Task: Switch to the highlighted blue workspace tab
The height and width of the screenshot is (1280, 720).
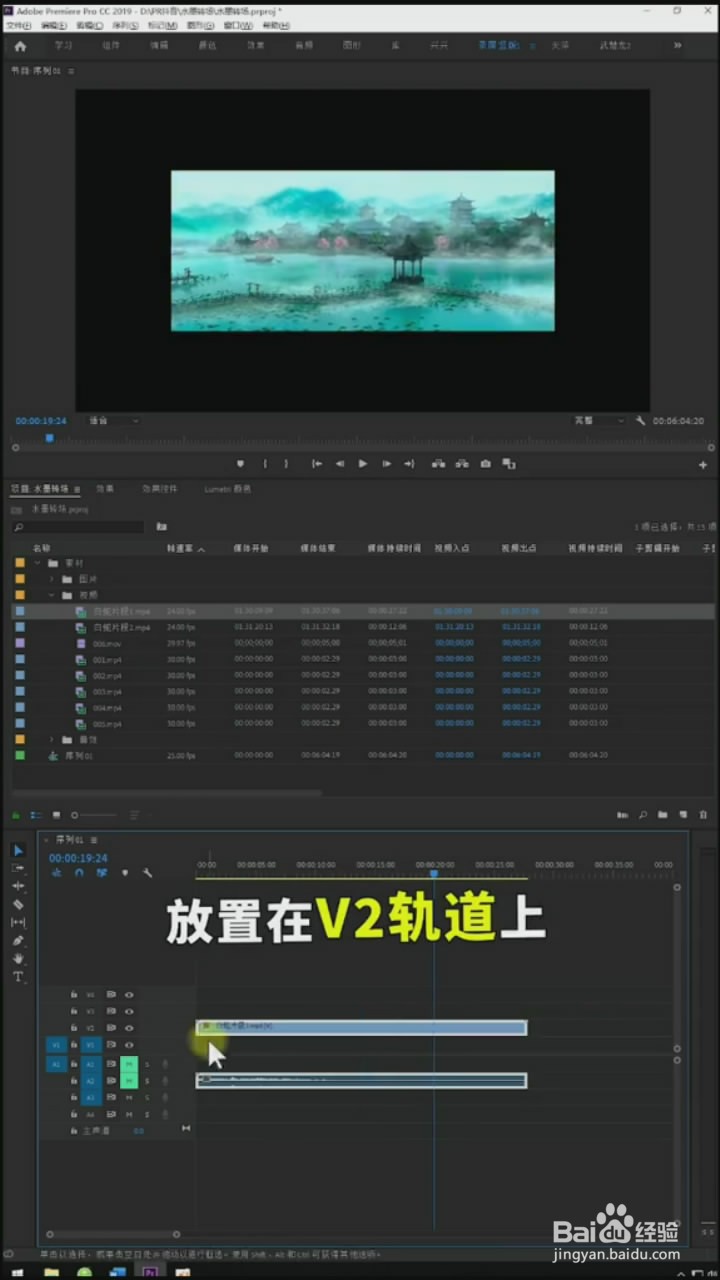Action: point(499,46)
